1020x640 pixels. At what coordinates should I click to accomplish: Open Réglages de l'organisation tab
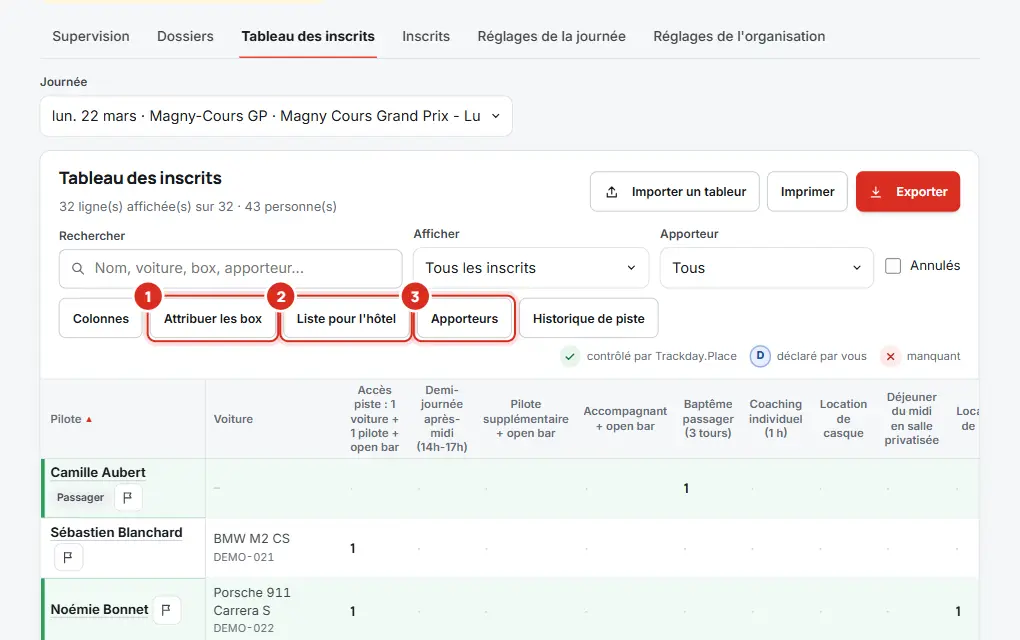739,36
